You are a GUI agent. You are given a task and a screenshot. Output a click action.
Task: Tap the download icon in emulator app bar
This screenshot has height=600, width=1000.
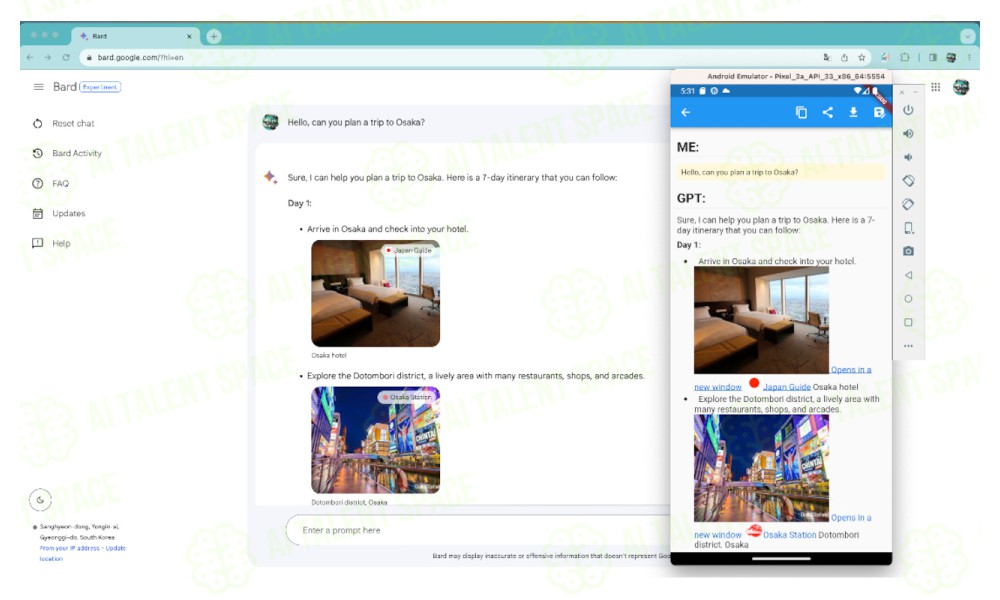[853, 112]
